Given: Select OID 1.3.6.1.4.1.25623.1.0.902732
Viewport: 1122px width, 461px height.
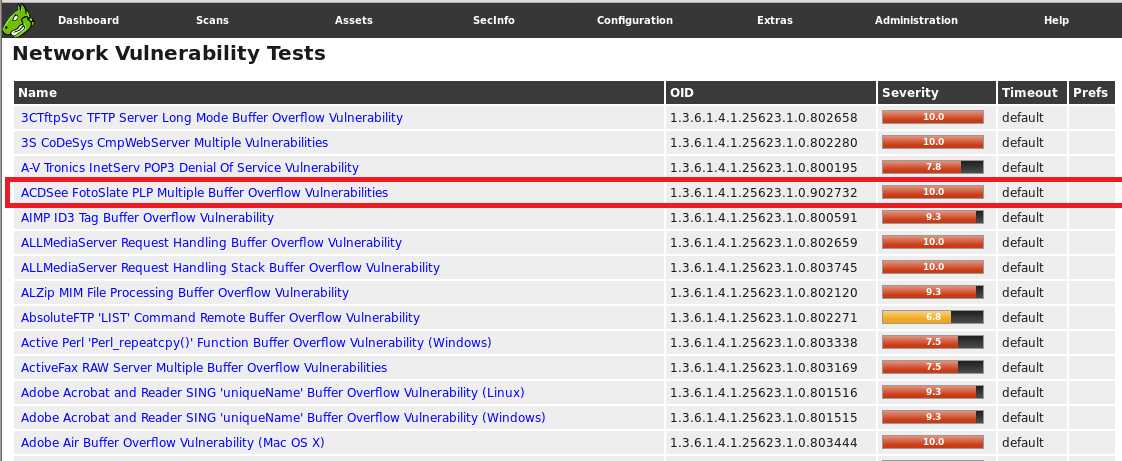Looking at the screenshot, I should tap(764, 193).
